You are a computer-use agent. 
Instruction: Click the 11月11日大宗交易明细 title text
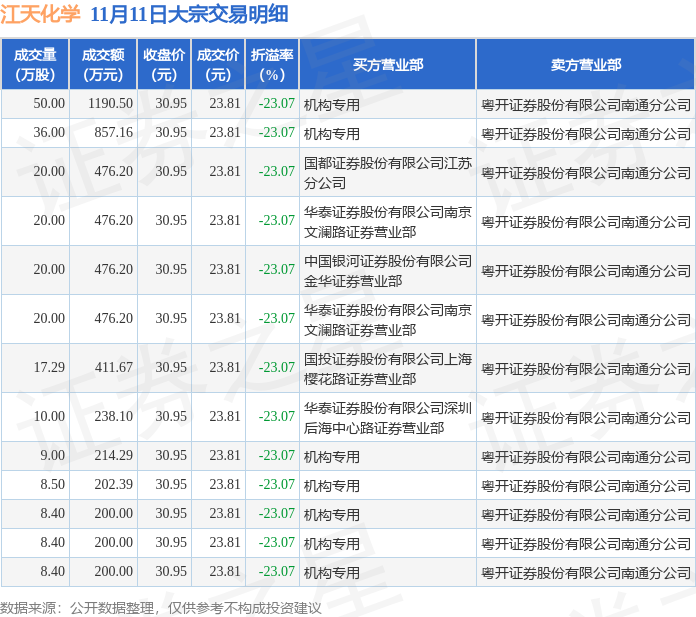[x=189, y=14]
